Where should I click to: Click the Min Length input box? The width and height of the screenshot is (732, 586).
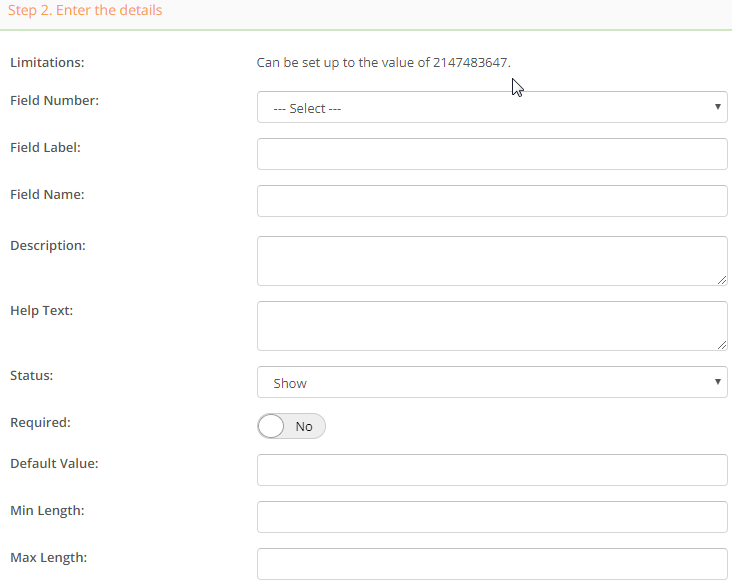[x=491, y=517]
